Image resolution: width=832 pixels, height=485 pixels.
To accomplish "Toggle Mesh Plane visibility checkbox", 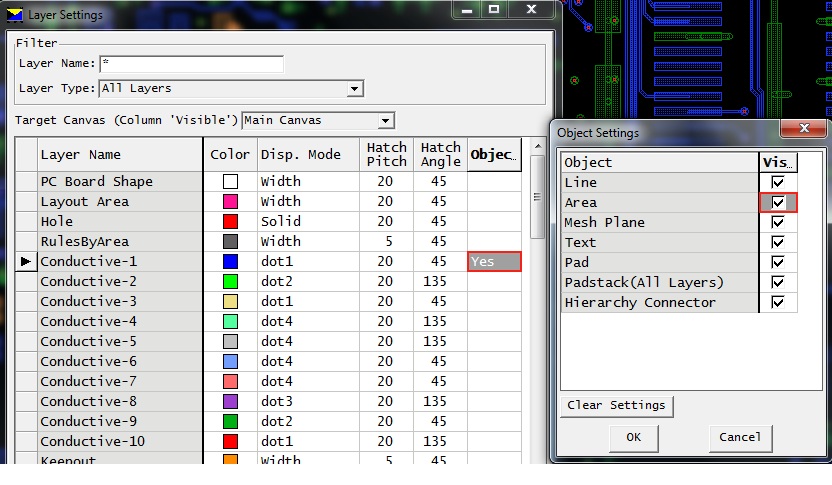I will 778,223.
